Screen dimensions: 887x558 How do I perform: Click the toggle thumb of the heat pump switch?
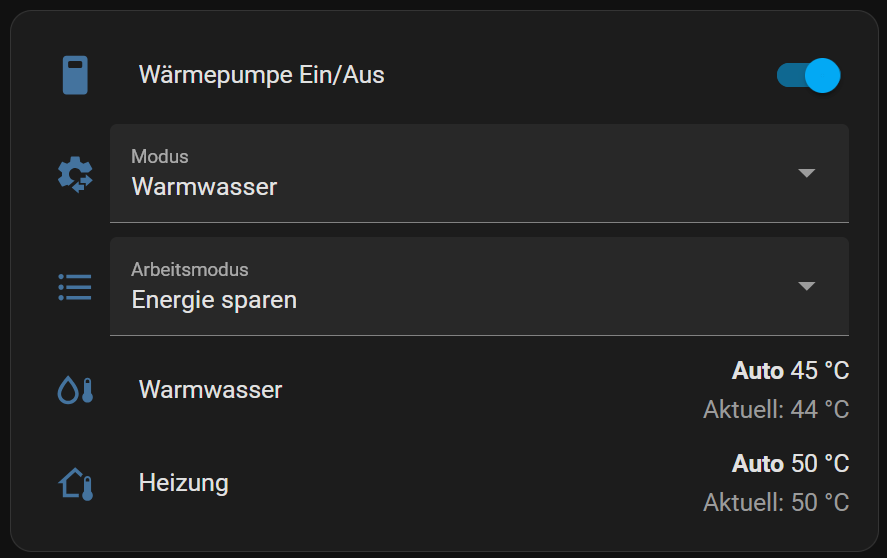(x=822, y=75)
